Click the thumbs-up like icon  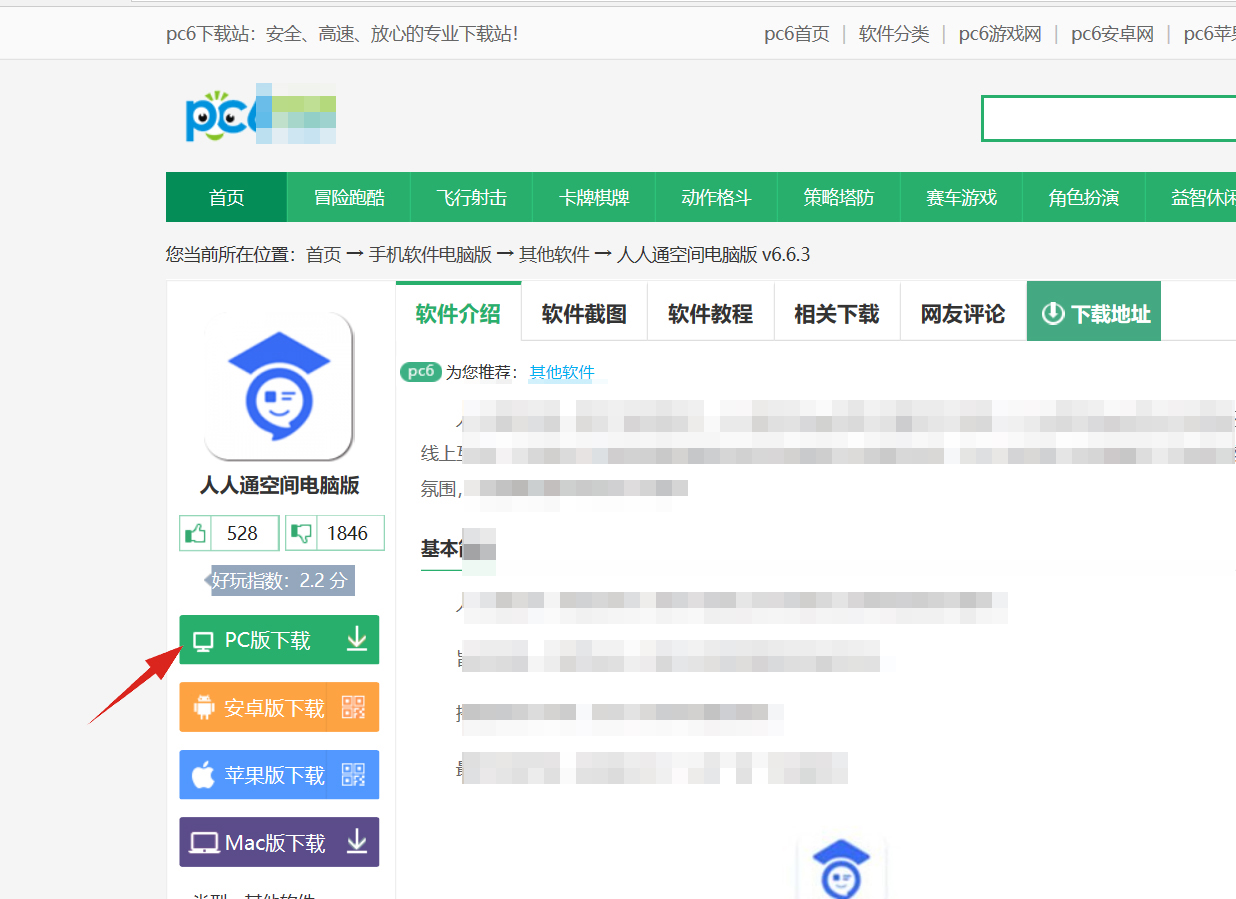(x=195, y=533)
